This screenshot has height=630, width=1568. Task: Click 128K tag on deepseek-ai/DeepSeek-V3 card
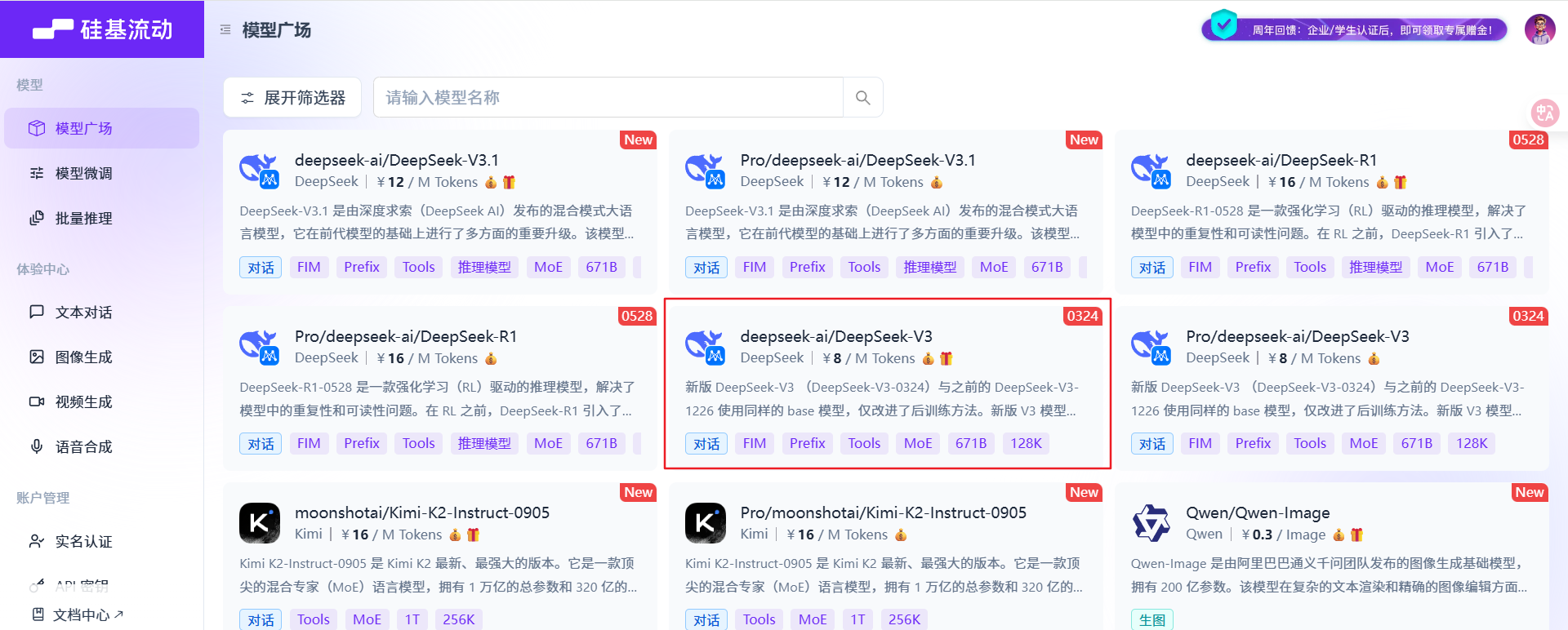coord(1026,443)
